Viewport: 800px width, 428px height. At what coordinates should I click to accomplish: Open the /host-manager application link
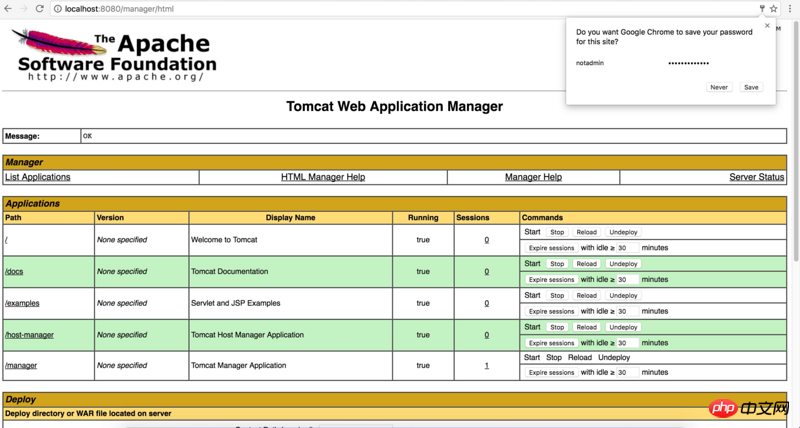30,335
